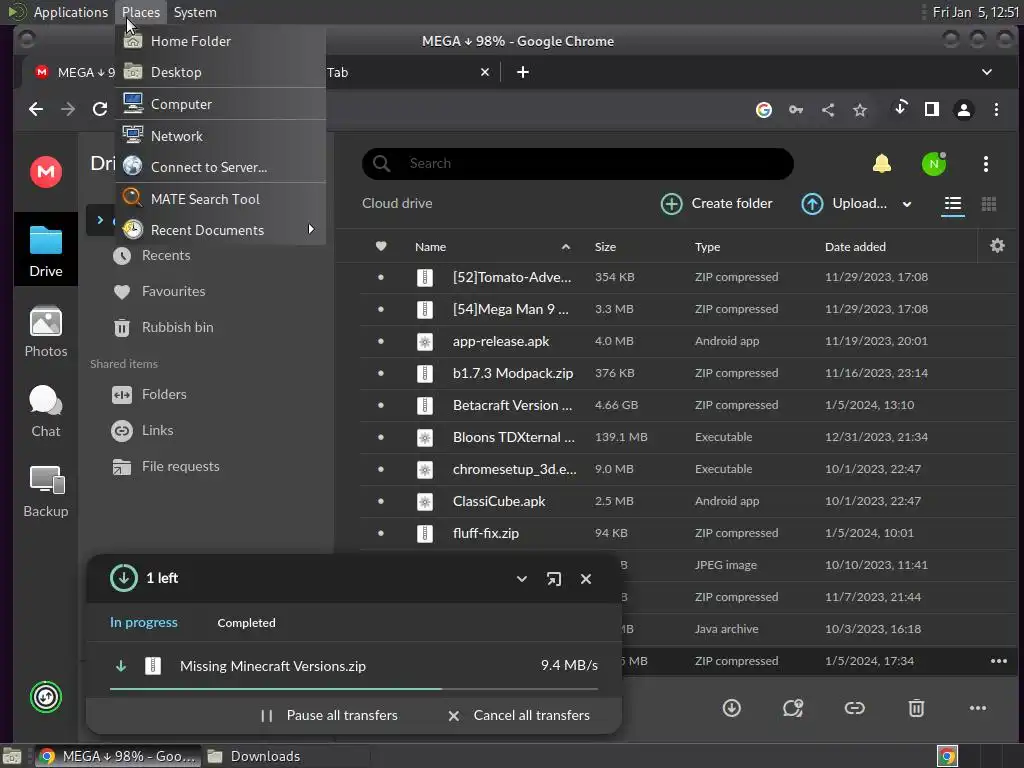This screenshot has height=768, width=1024.
Task: Open the MEGA logo home icon
Action: (46, 172)
